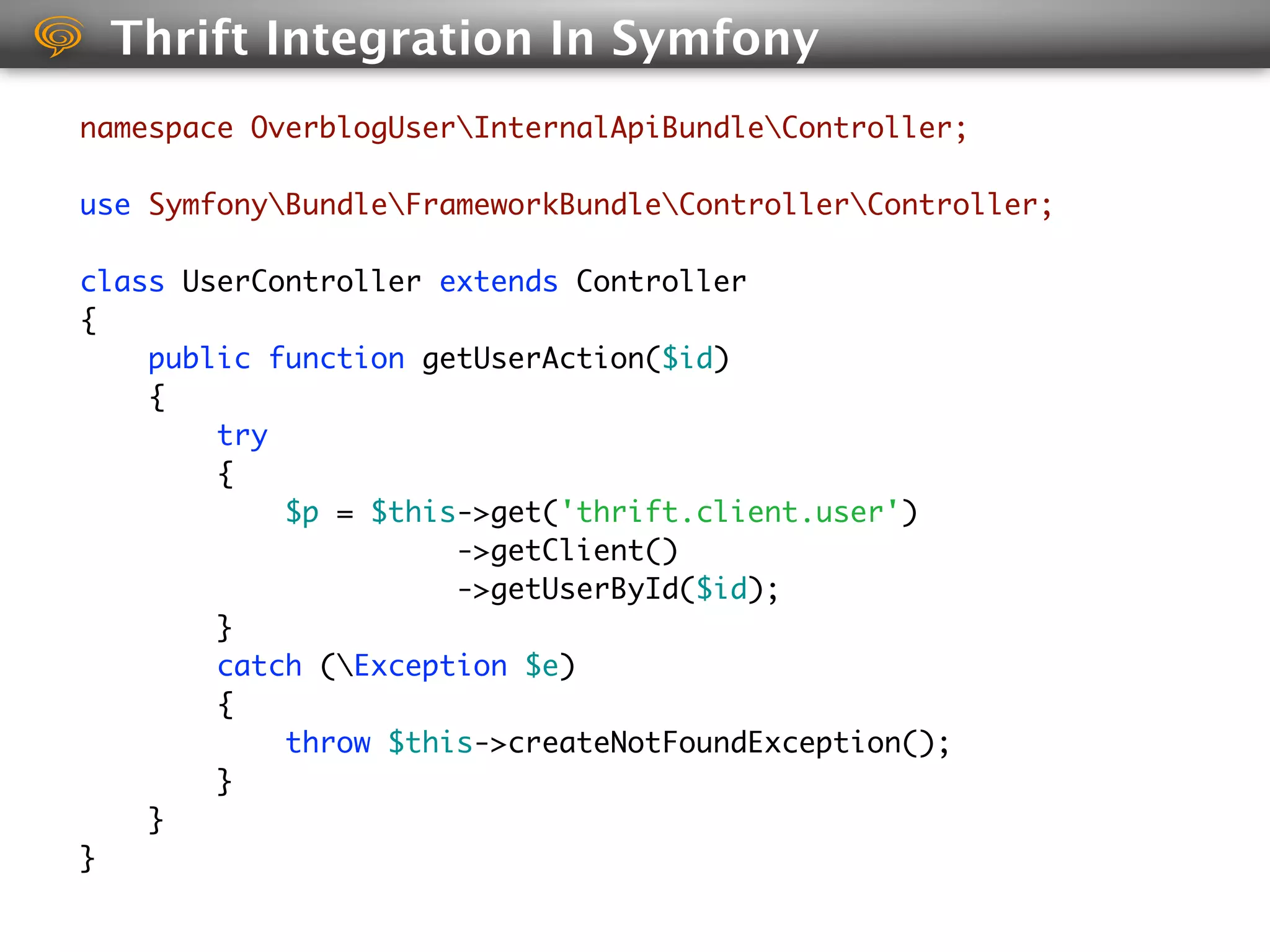The width and height of the screenshot is (1270, 952).
Task: Click the 'Thrift Integration In Symfony' title
Action: [465, 38]
